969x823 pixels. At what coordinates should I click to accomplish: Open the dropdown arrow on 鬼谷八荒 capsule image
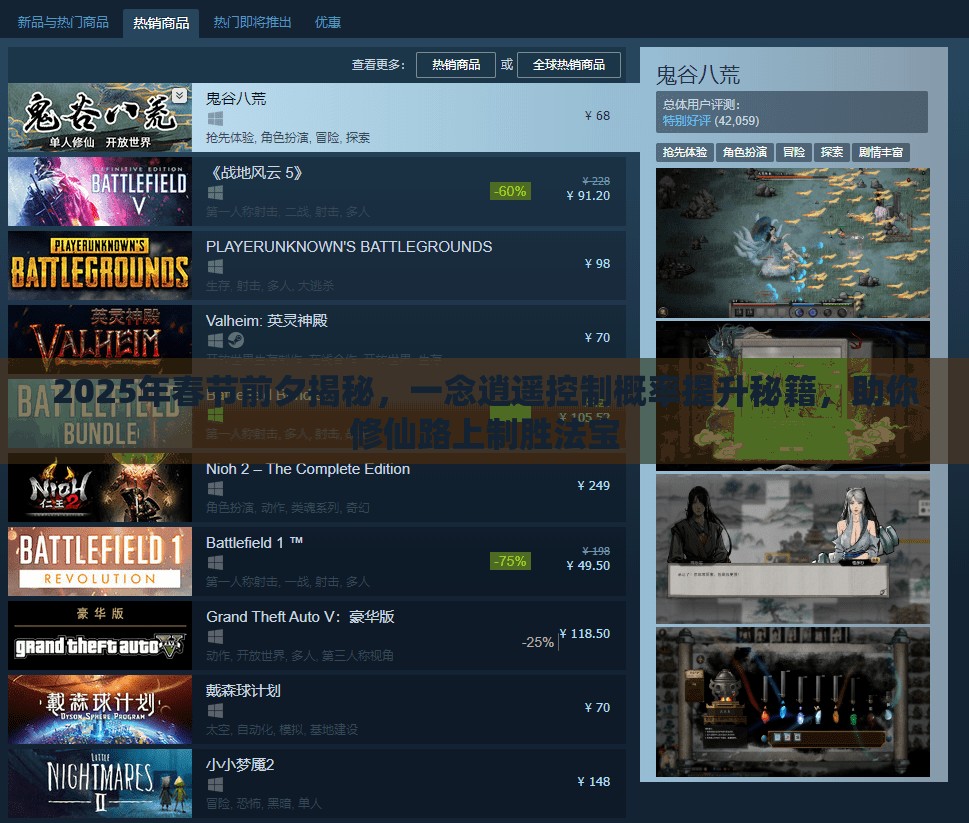[x=179, y=95]
